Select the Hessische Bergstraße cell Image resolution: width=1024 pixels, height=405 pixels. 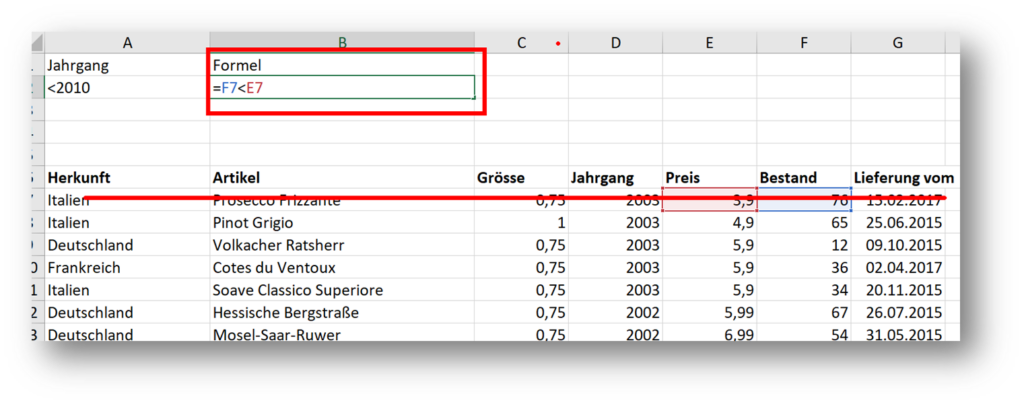coord(340,313)
